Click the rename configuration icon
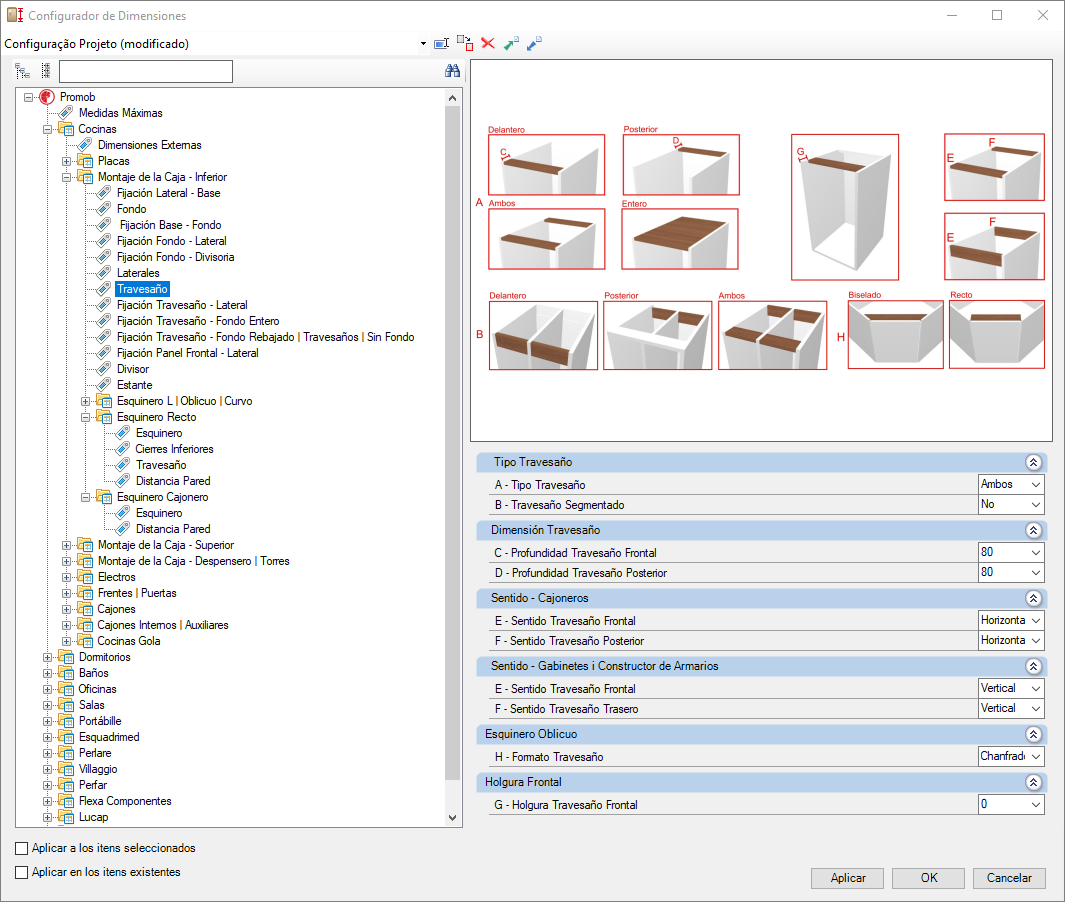 pyautogui.click(x=441, y=43)
